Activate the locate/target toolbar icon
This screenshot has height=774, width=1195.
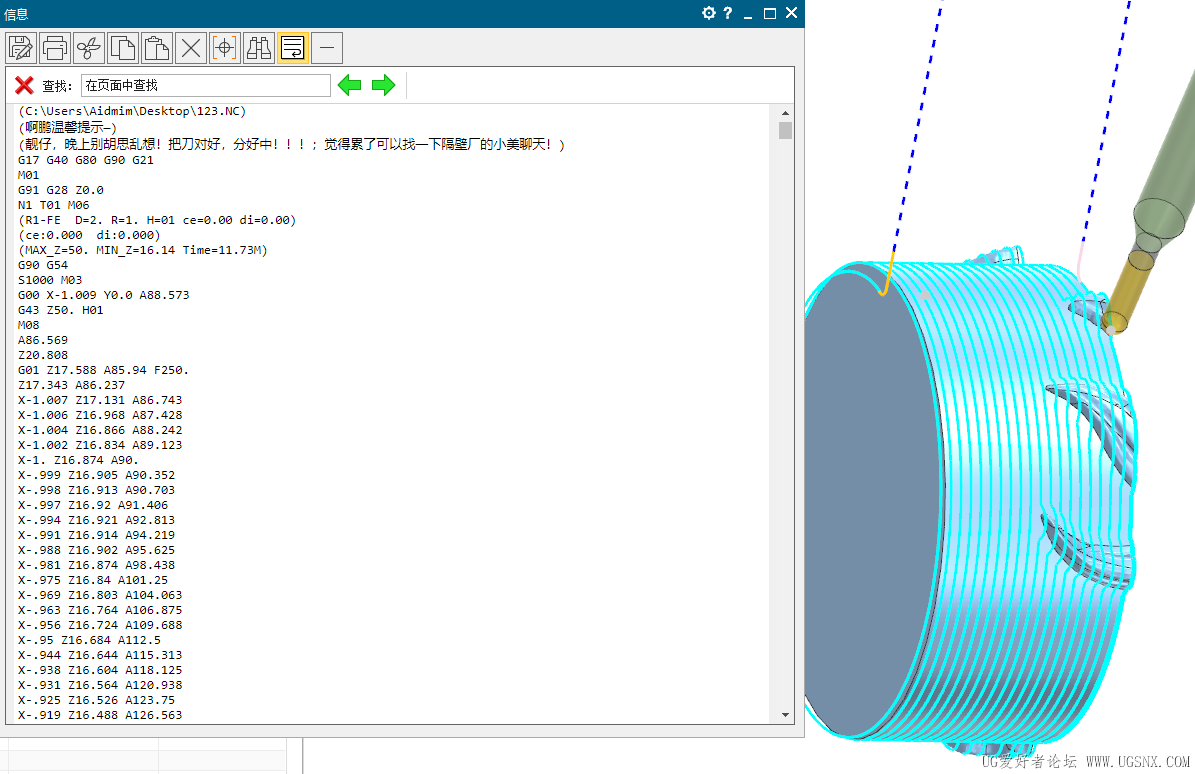point(224,47)
